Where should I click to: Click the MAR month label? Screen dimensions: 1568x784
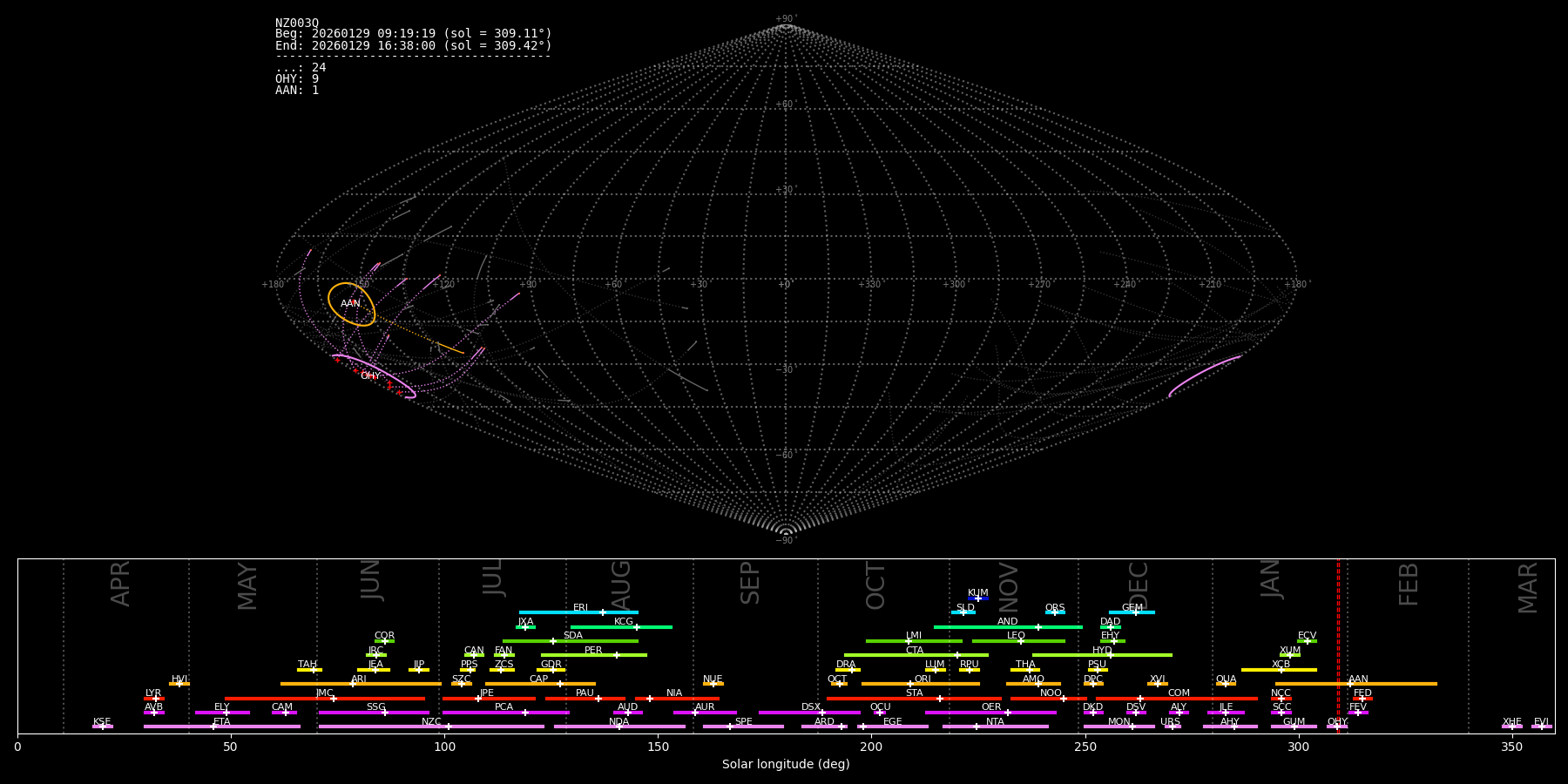(1528, 588)
